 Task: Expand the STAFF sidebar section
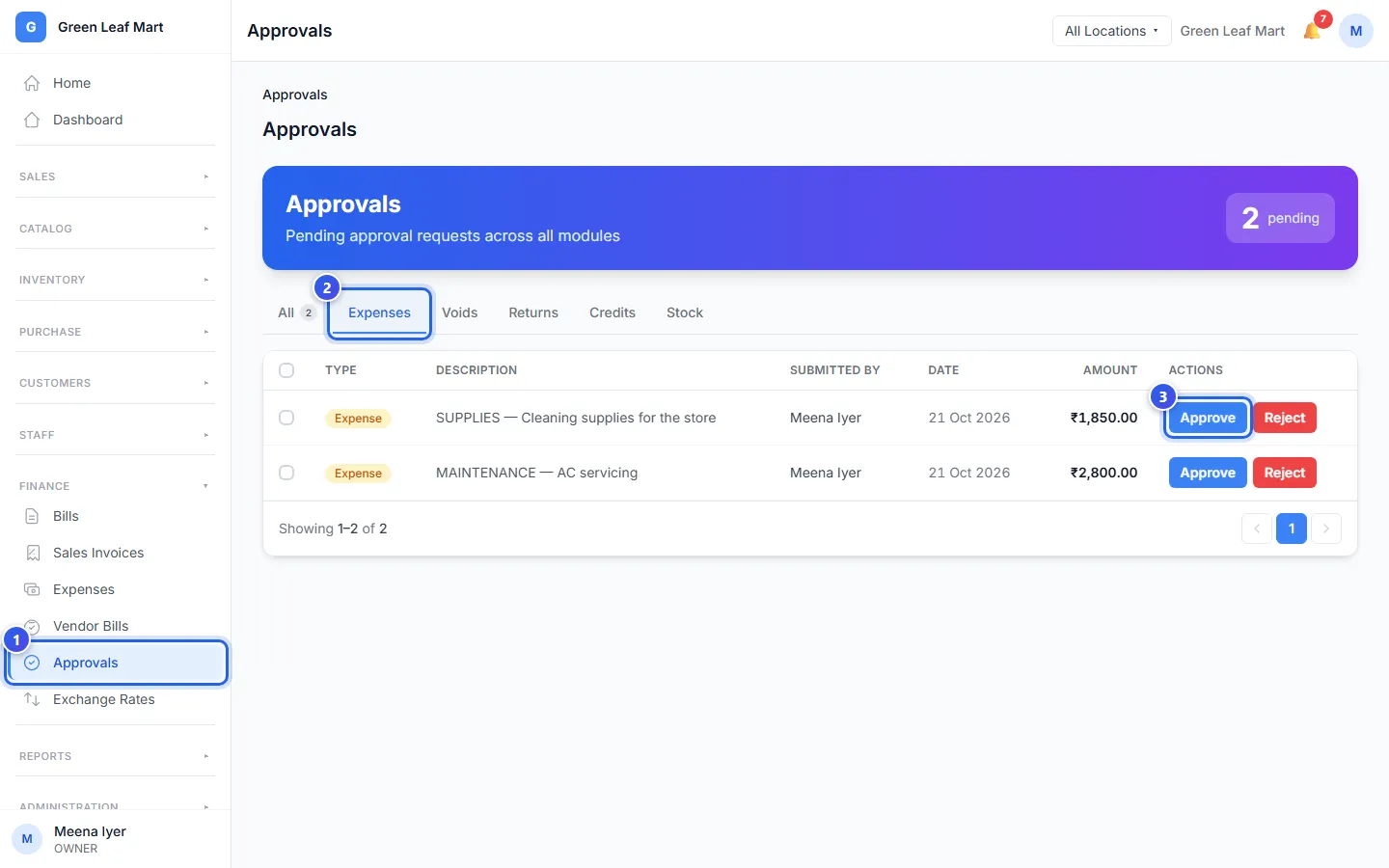[116, 435]
